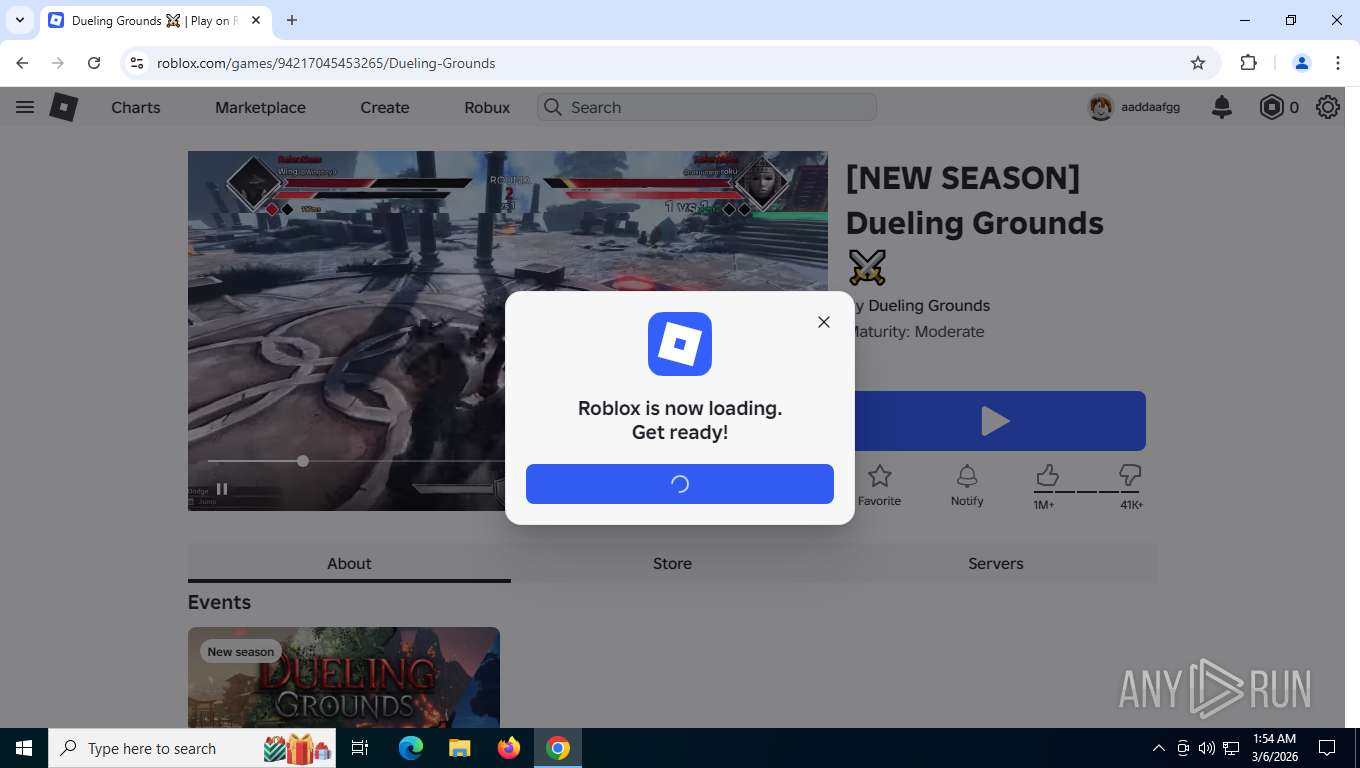Open the Windows notification center
1360x768 pixels.
[1327, 748]
